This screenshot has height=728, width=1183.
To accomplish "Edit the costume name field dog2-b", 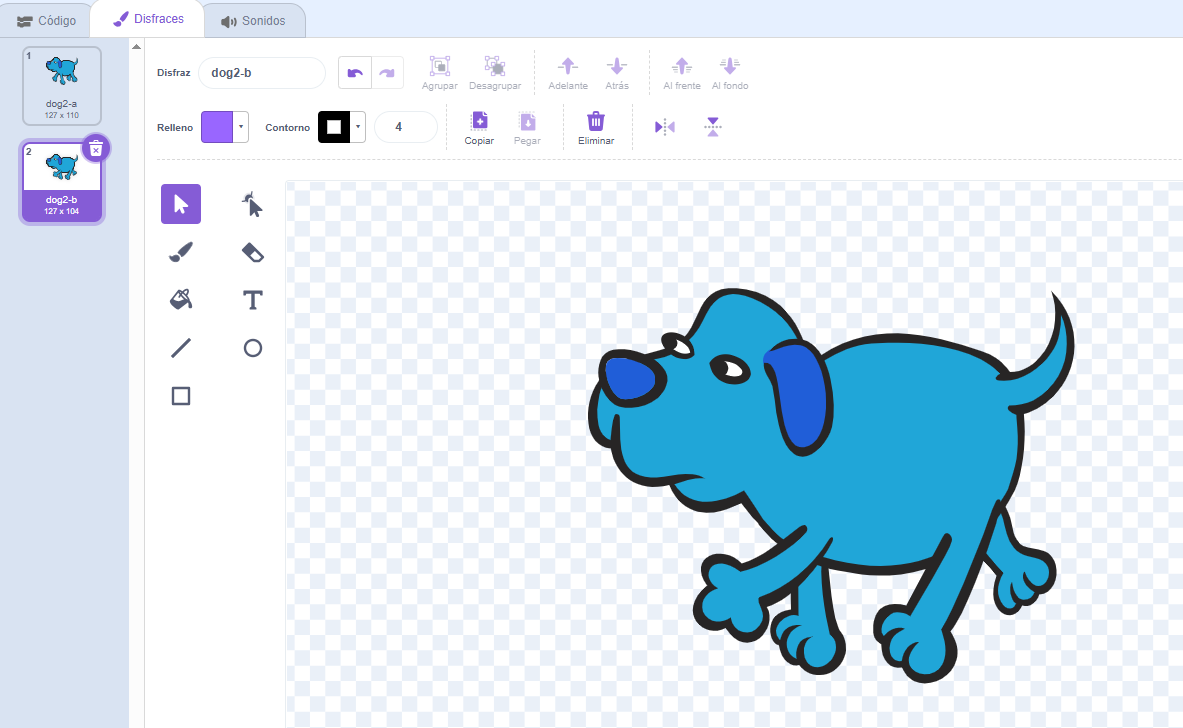I will (262, 72).
